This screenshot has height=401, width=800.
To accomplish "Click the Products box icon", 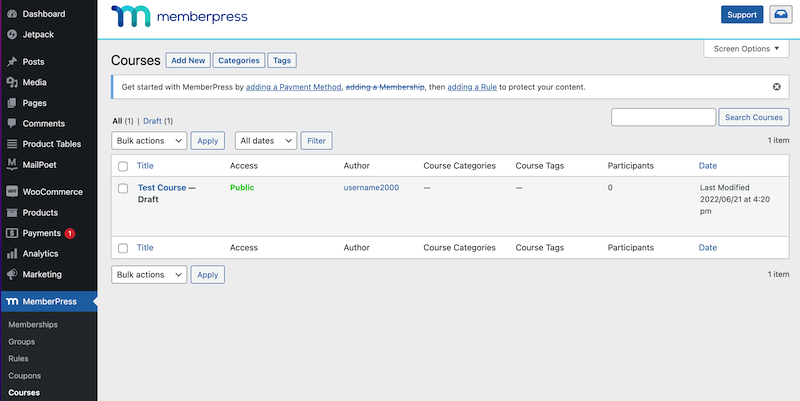I will coord(12,213).
